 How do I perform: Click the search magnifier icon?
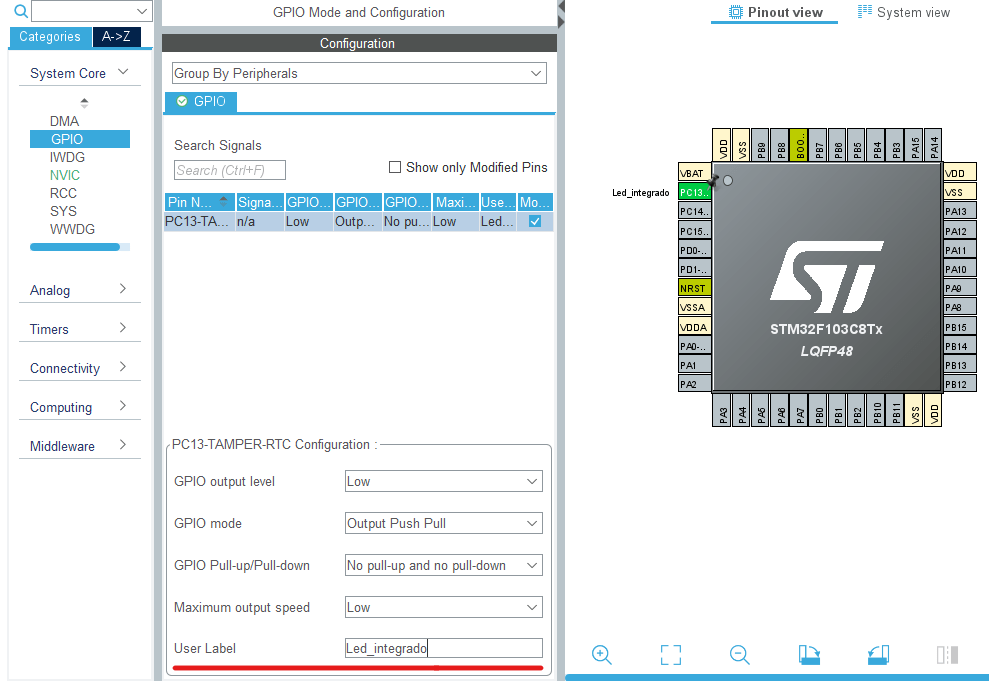(21, 11)
